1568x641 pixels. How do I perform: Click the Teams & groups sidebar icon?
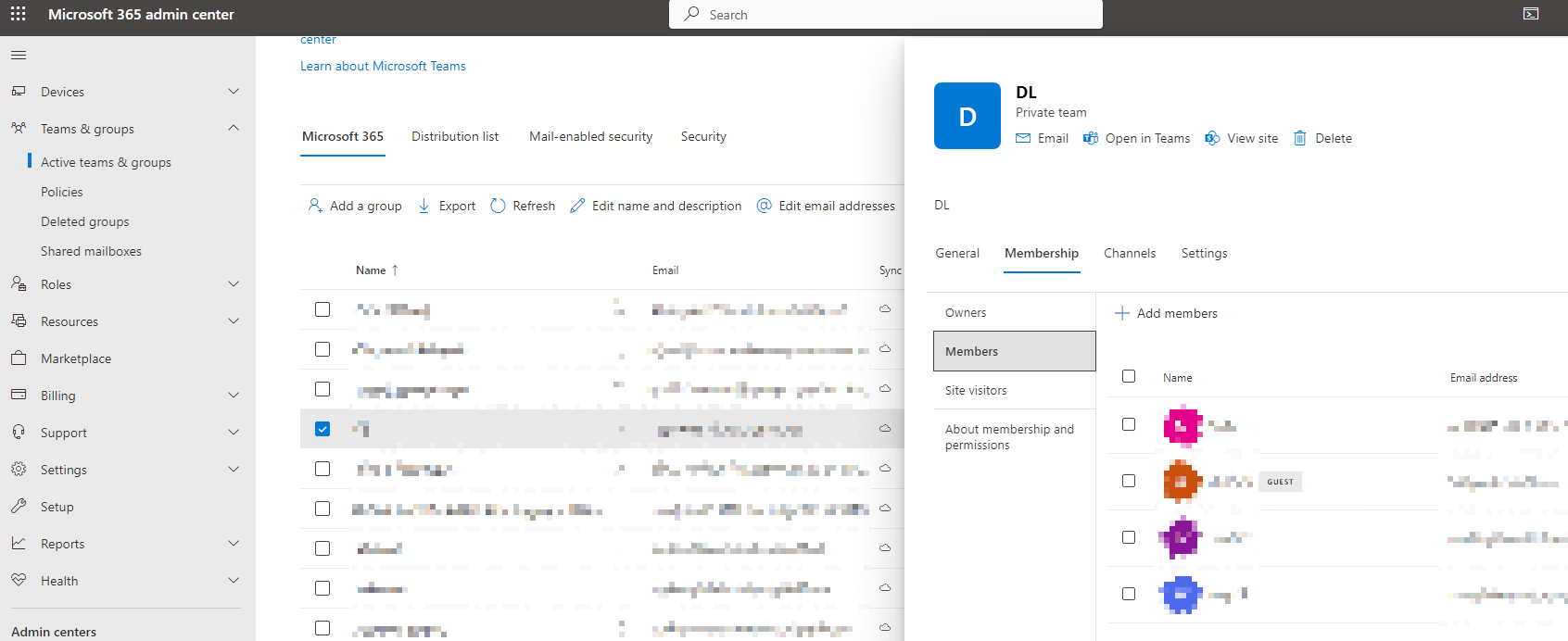click(x=19, y=128)
